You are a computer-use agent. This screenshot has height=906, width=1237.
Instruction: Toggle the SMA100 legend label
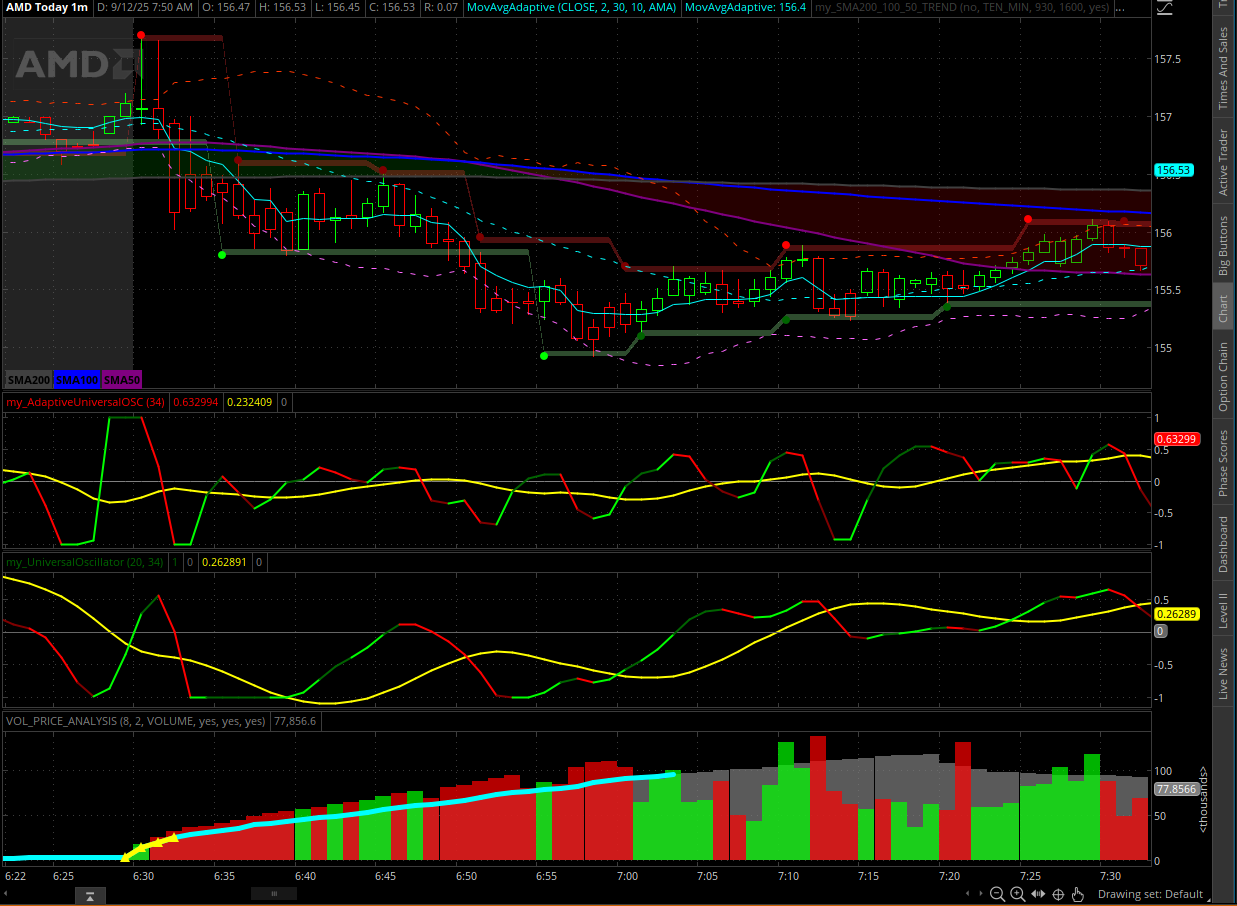75,380
